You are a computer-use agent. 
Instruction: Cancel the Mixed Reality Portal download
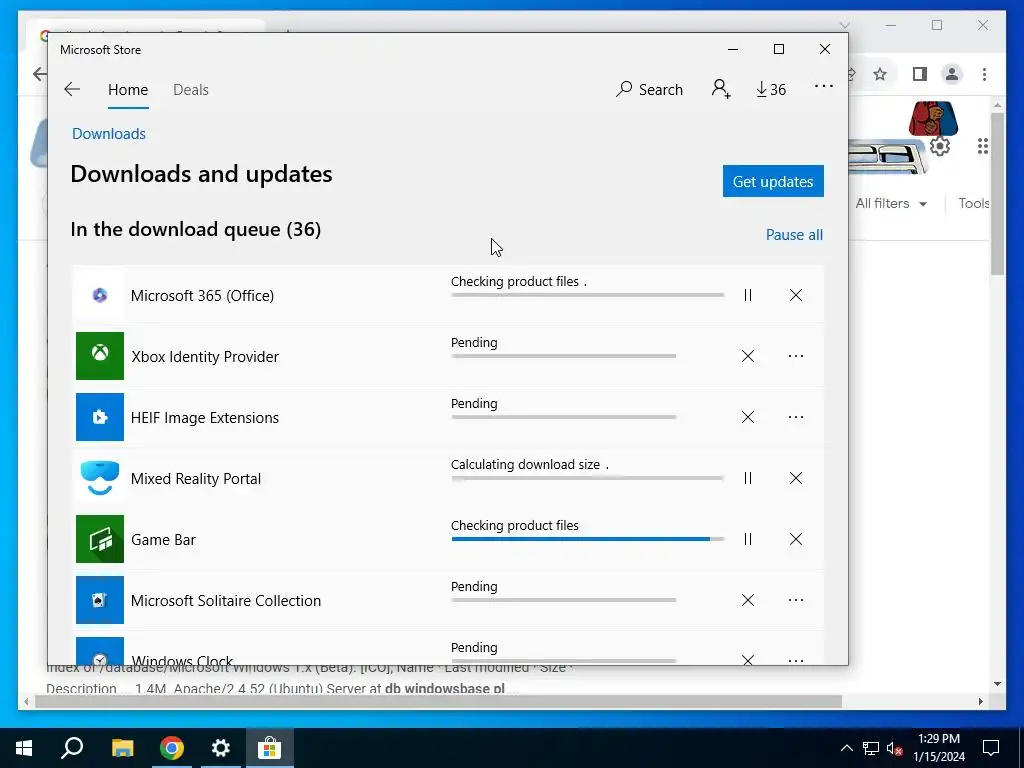795,478
